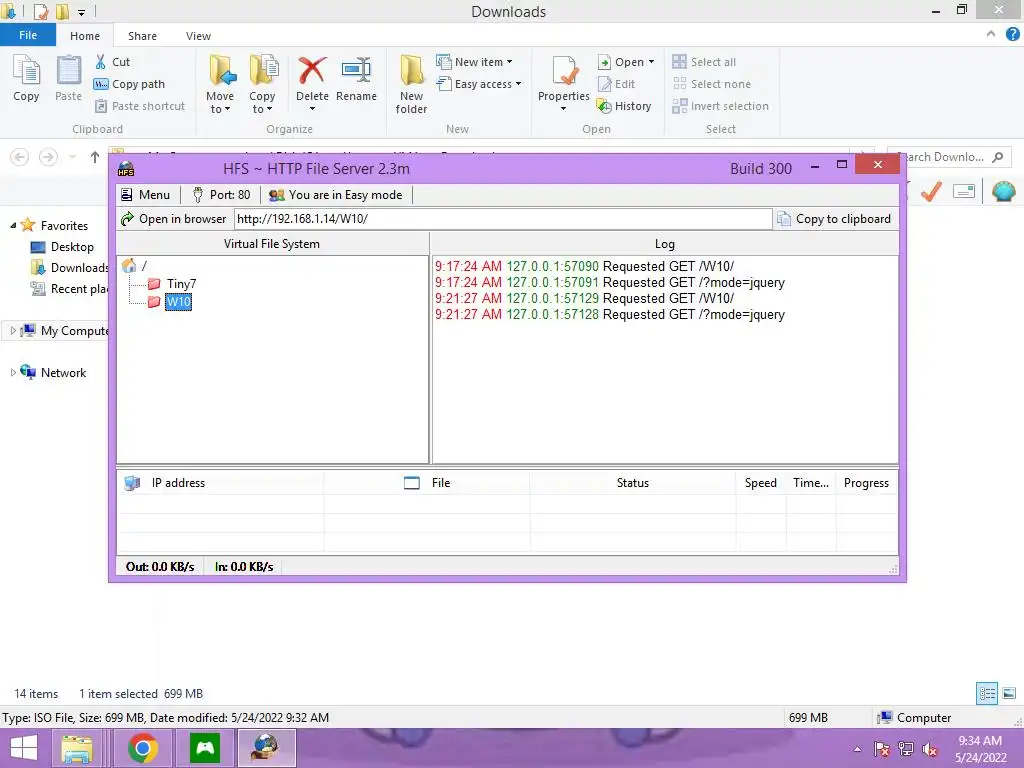Expand the Network tree node
Viewport: 1024px width, 768px height.
click(13, 372)
